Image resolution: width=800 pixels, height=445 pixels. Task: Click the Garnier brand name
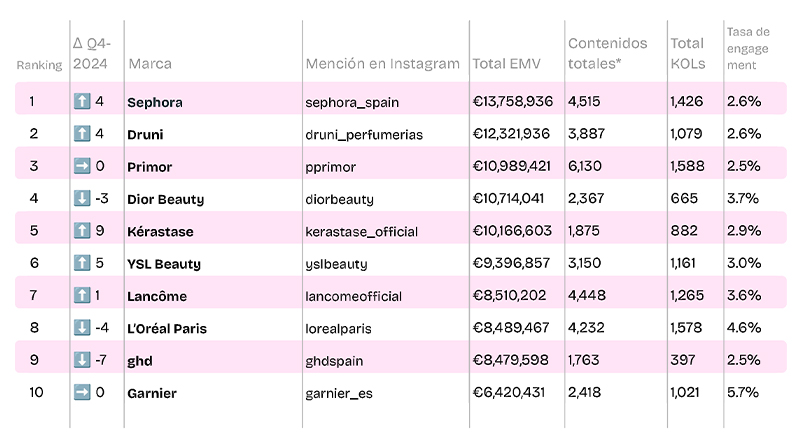pos(152,394)
